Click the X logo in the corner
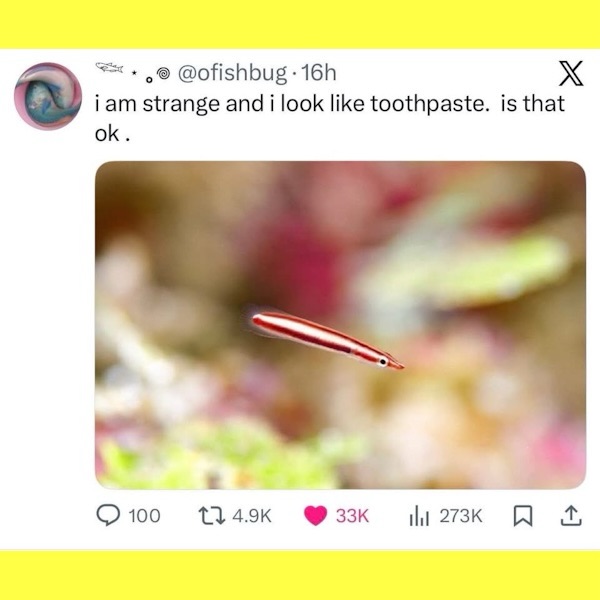The image size is (600, 600). [571, 73]
